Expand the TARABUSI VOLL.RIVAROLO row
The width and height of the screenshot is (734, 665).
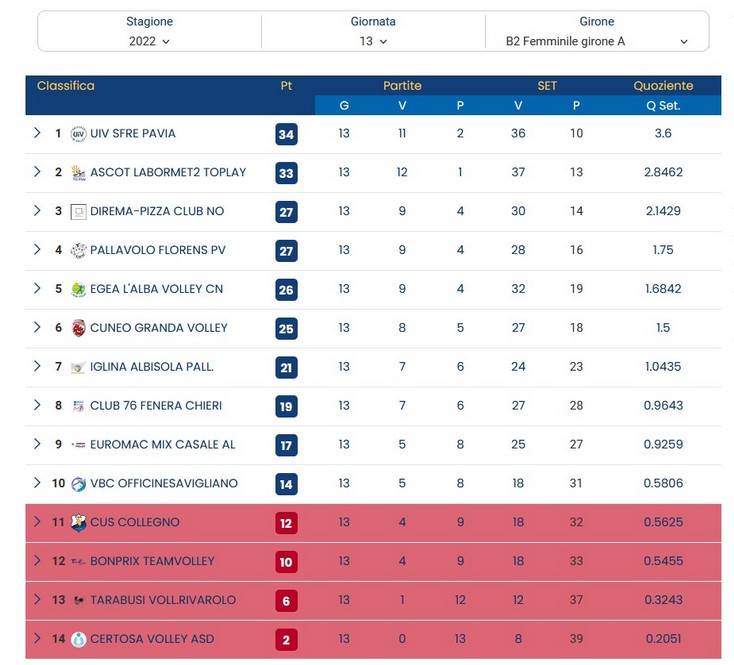tap(37, 599)
